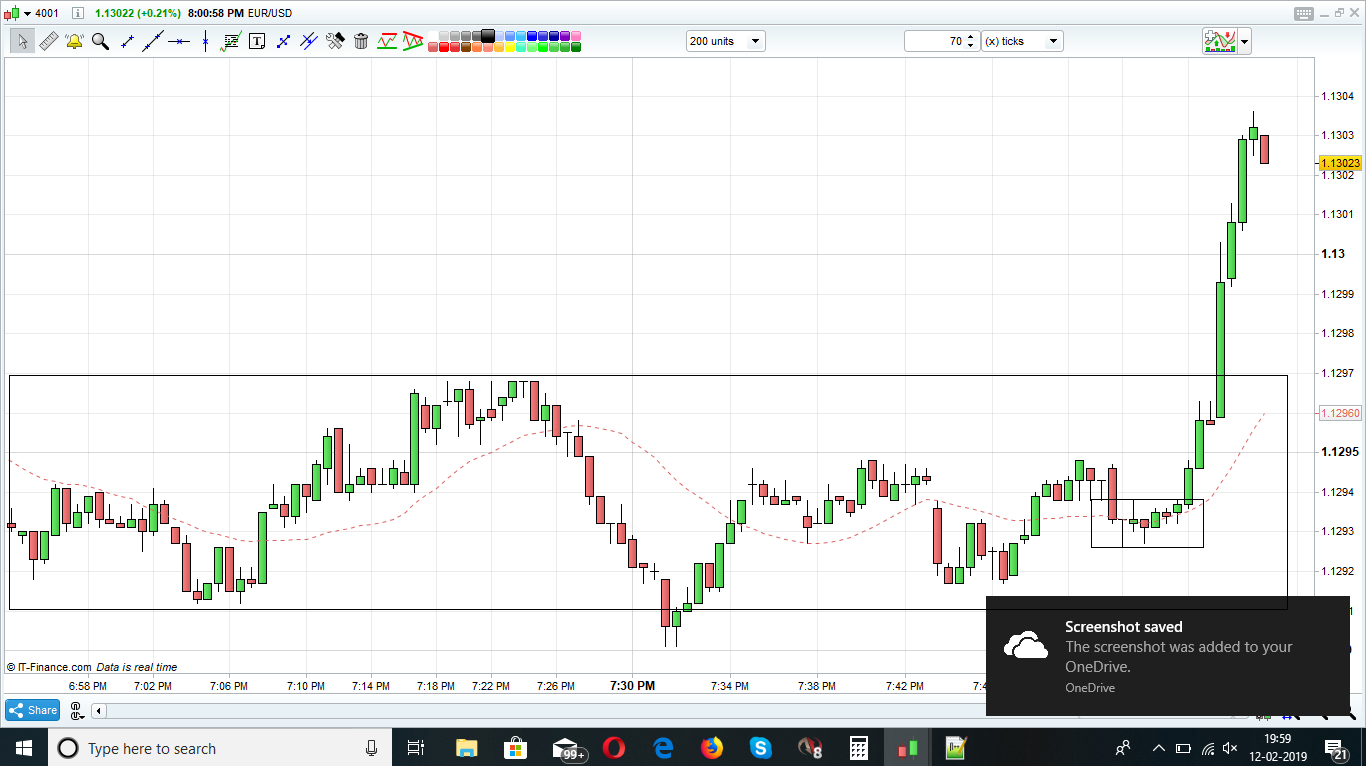Show hidden system tray icons
The width and height of the screenshot is (1366, 766).
(x=1159, y=748)
